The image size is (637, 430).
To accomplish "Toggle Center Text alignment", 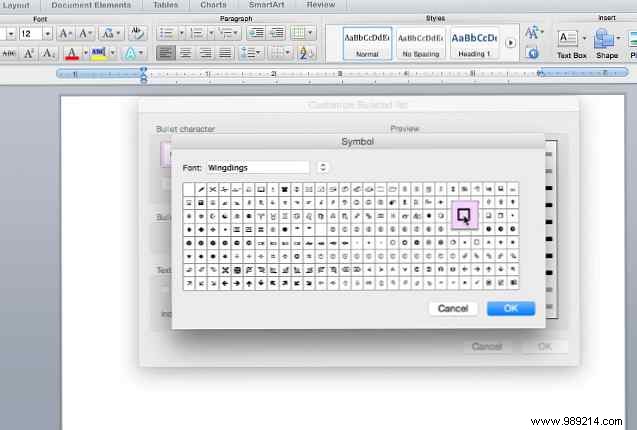I will click(186, 53).
